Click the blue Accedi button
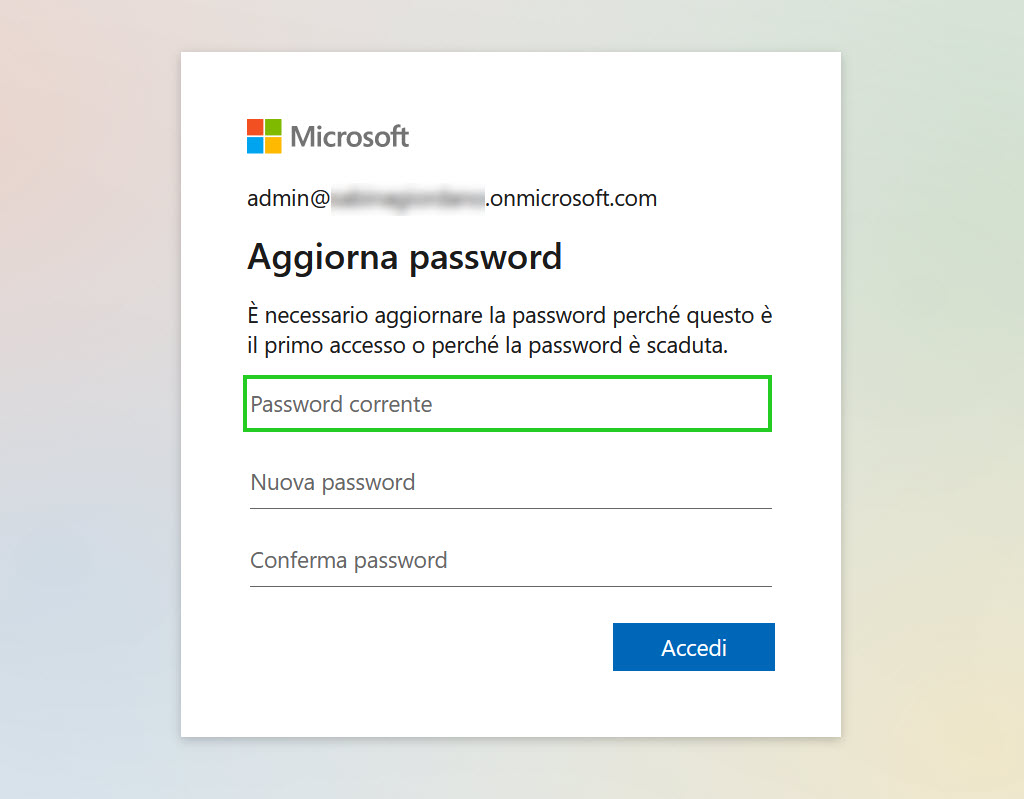This screenshot has height=799, width=1024. point(694,647)
